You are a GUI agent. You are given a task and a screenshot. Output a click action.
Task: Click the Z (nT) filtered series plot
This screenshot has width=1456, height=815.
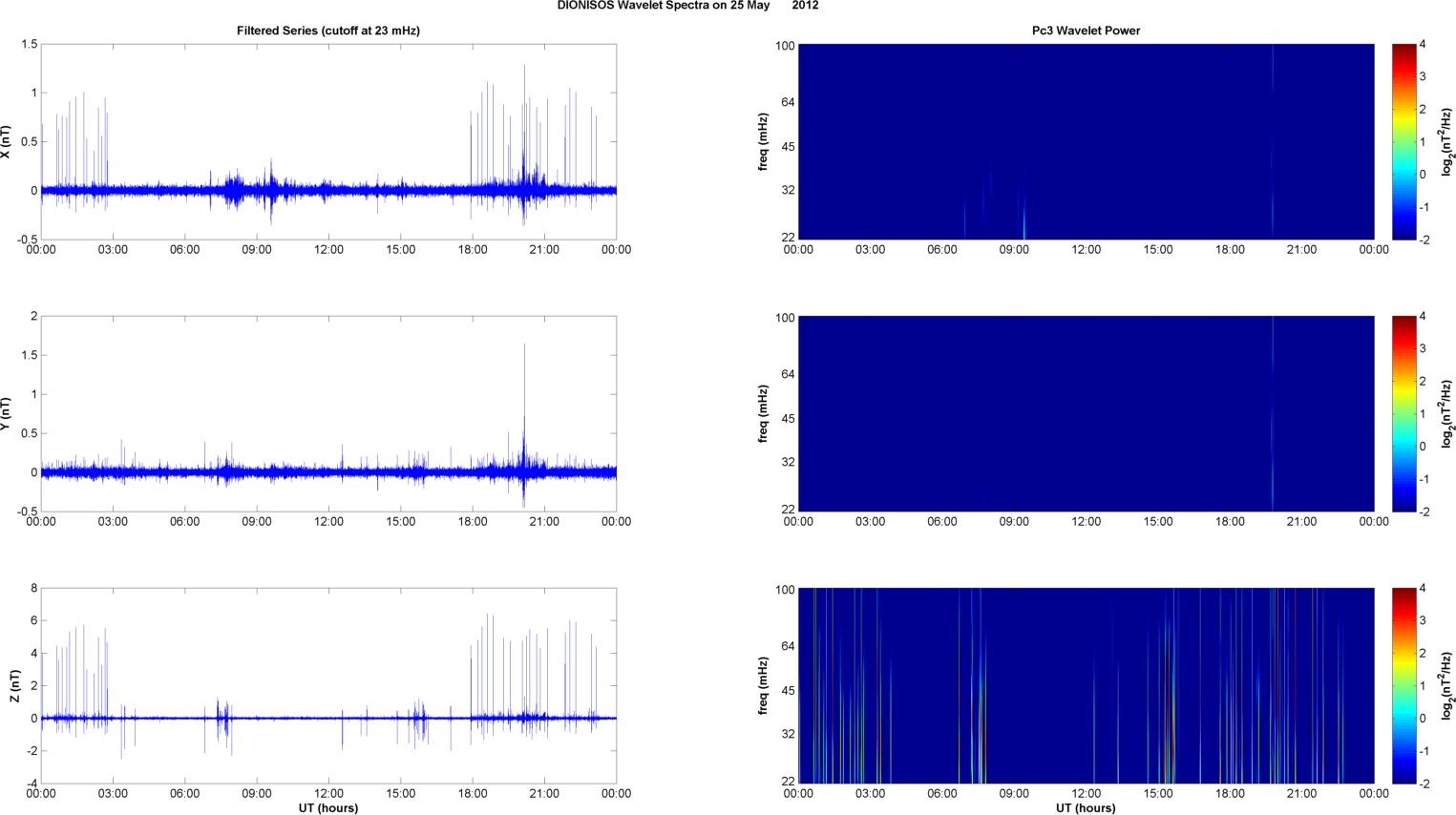point(328,686)
